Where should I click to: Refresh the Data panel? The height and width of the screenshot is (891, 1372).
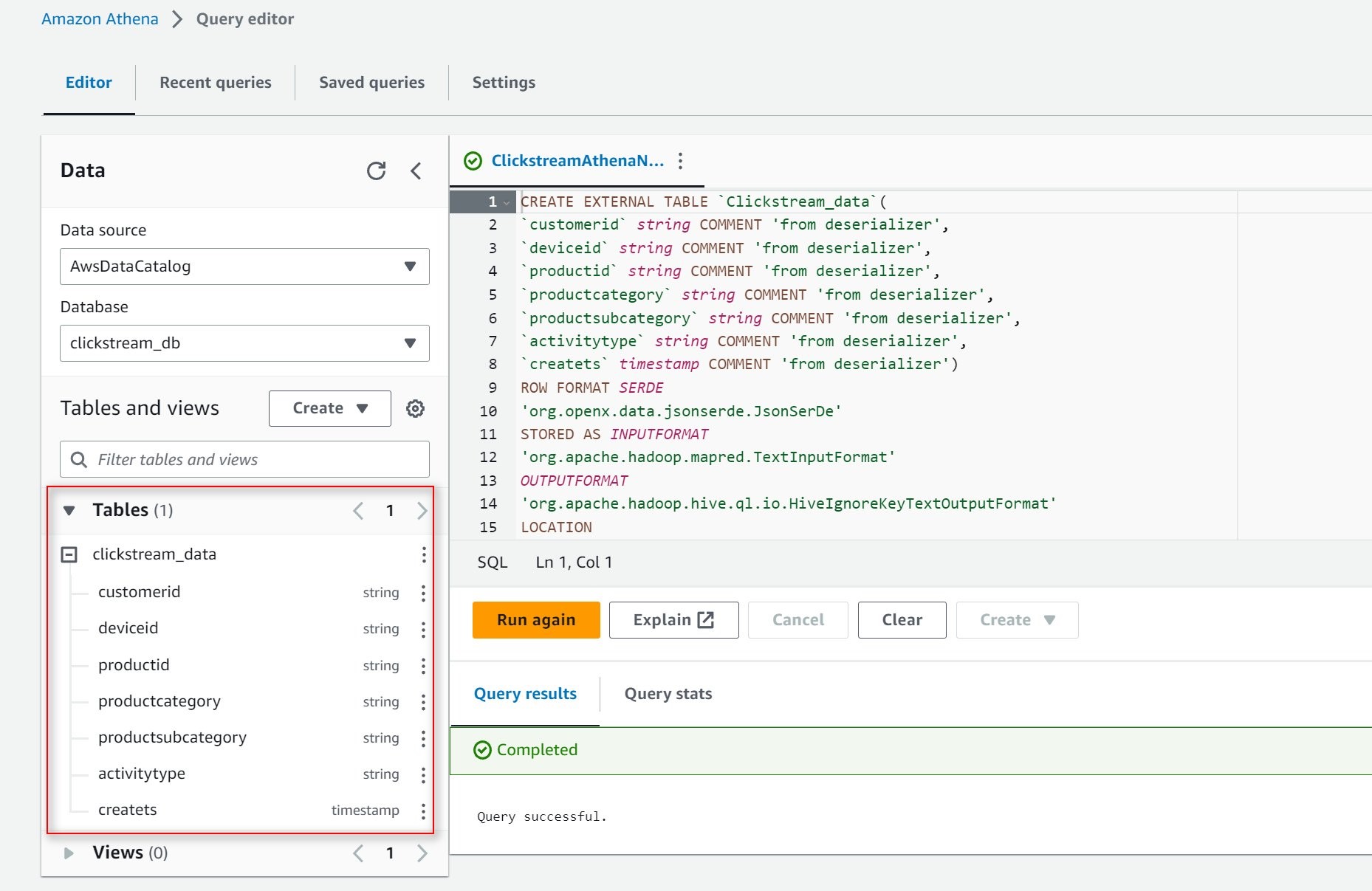[x=377, y=171]
